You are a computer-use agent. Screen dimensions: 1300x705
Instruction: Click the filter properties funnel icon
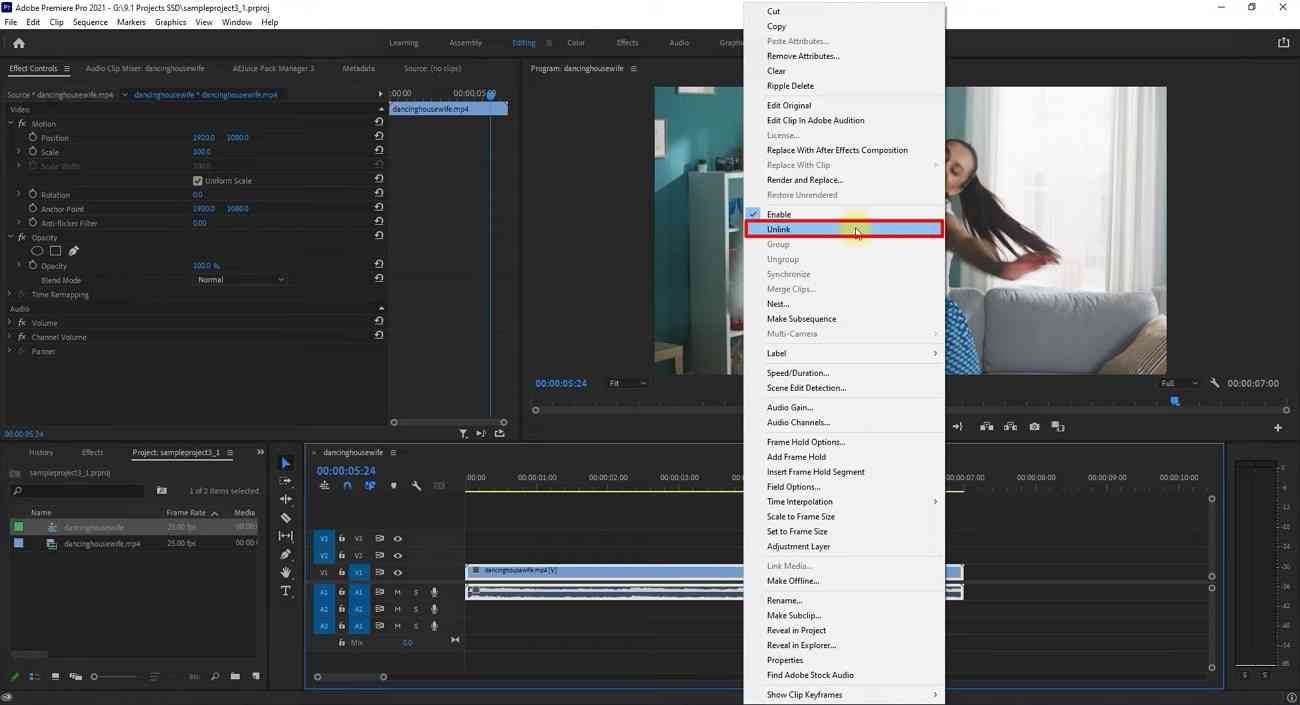463,434
